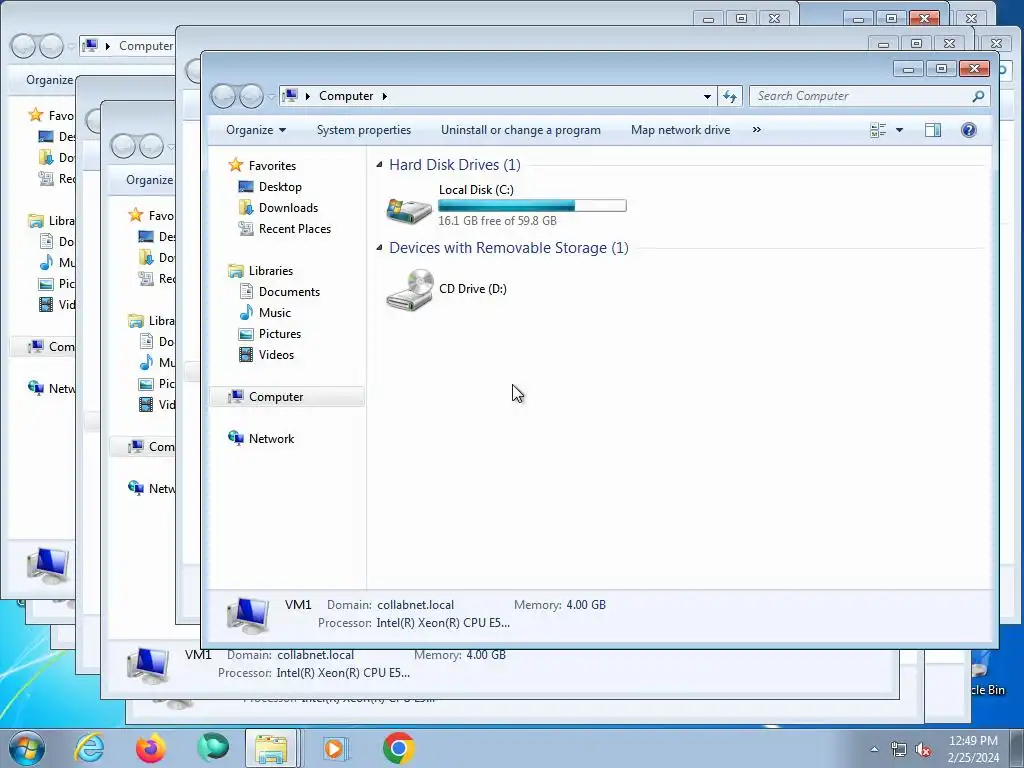Open the Help question mark icon
1024x768 pixels.
(x=968, y=130)
